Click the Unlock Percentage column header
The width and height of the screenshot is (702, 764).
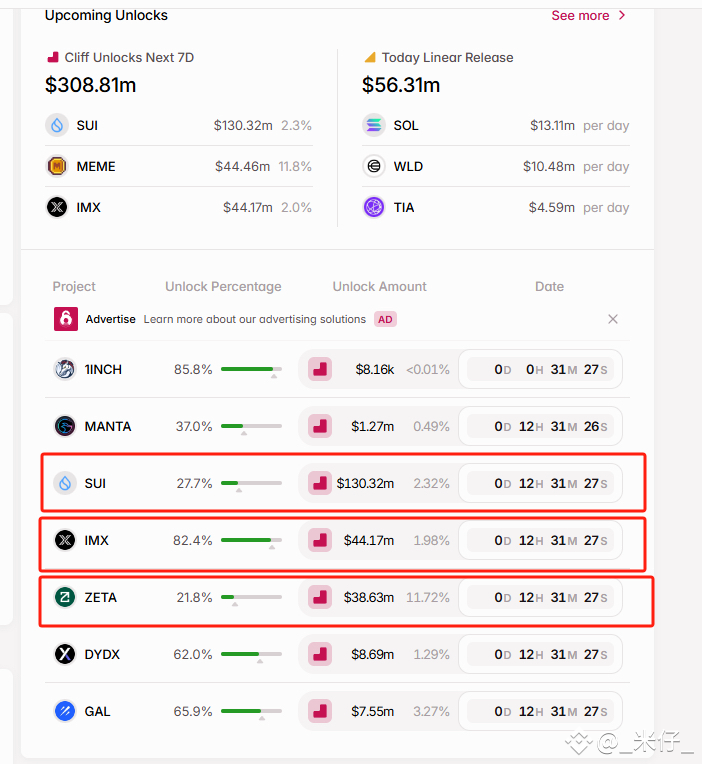223,286
